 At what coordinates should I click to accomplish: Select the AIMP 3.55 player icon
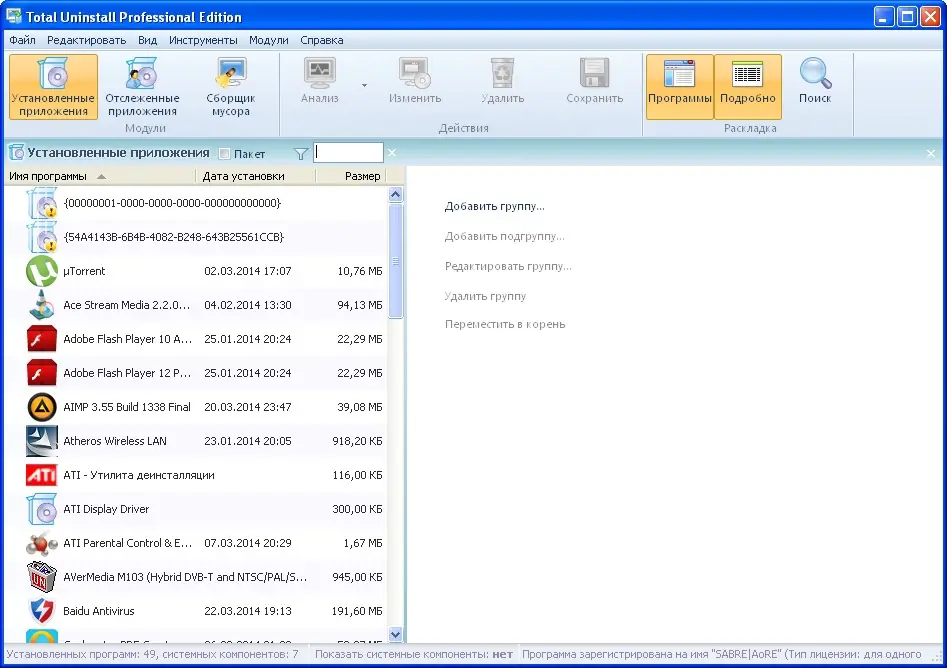(42, 407)
